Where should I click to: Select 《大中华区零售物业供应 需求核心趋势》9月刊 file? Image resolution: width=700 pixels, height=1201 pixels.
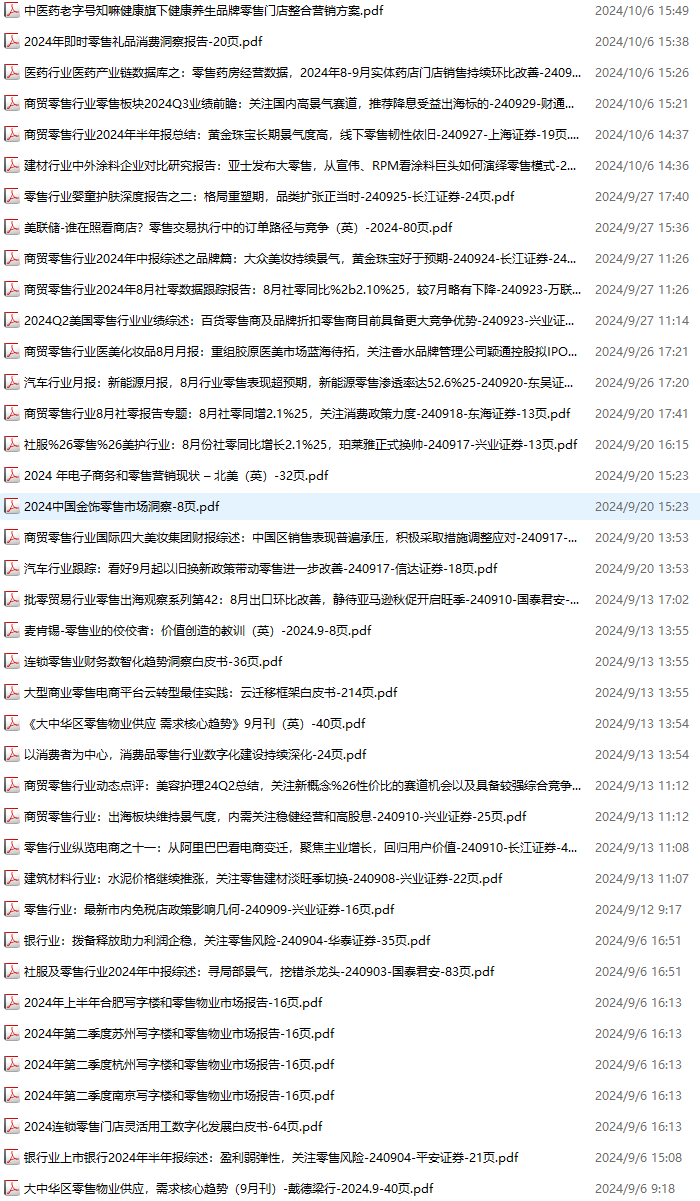pyautogui.click(x=195, y=724)
